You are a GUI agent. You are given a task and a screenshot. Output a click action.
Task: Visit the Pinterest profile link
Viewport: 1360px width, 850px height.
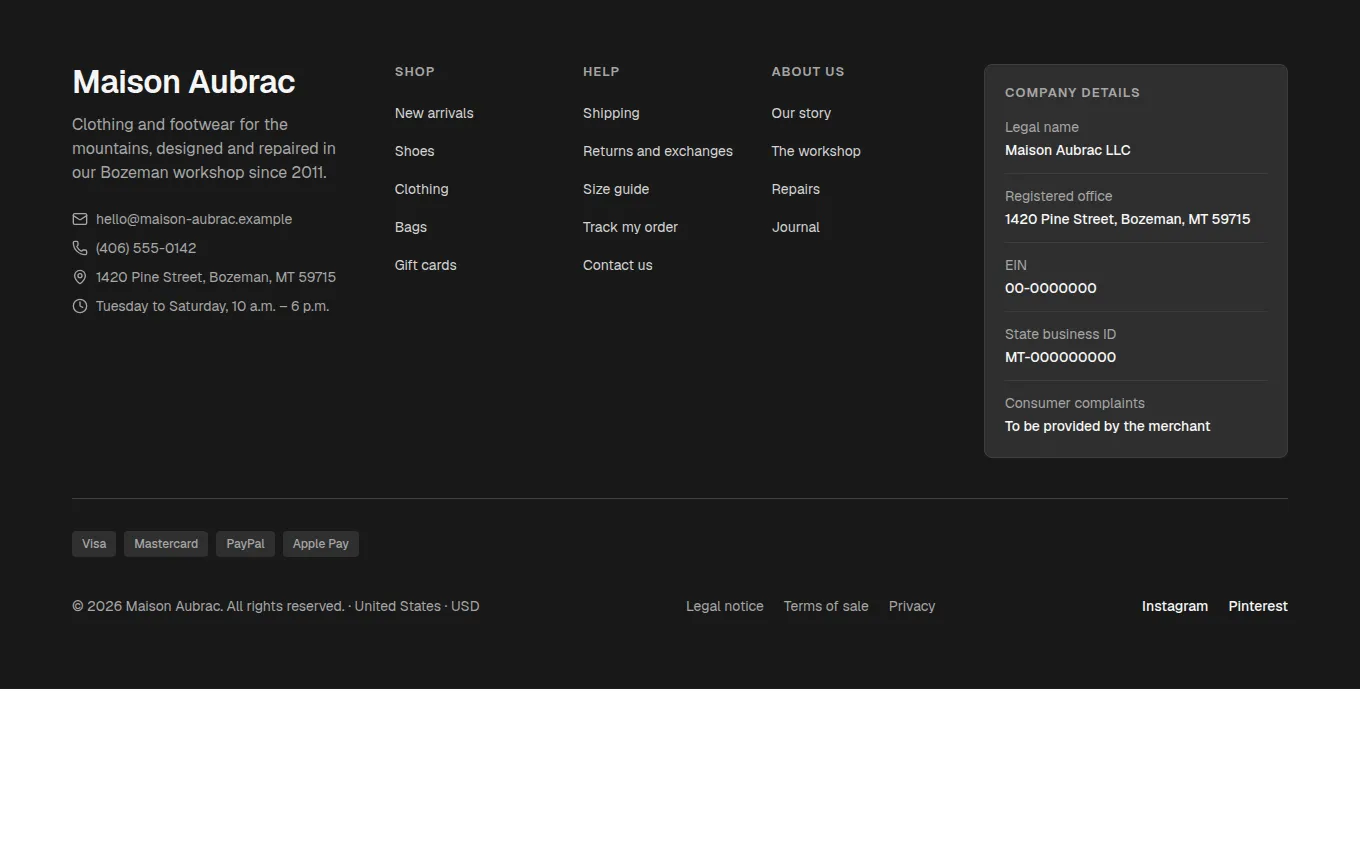(1258, 606)
